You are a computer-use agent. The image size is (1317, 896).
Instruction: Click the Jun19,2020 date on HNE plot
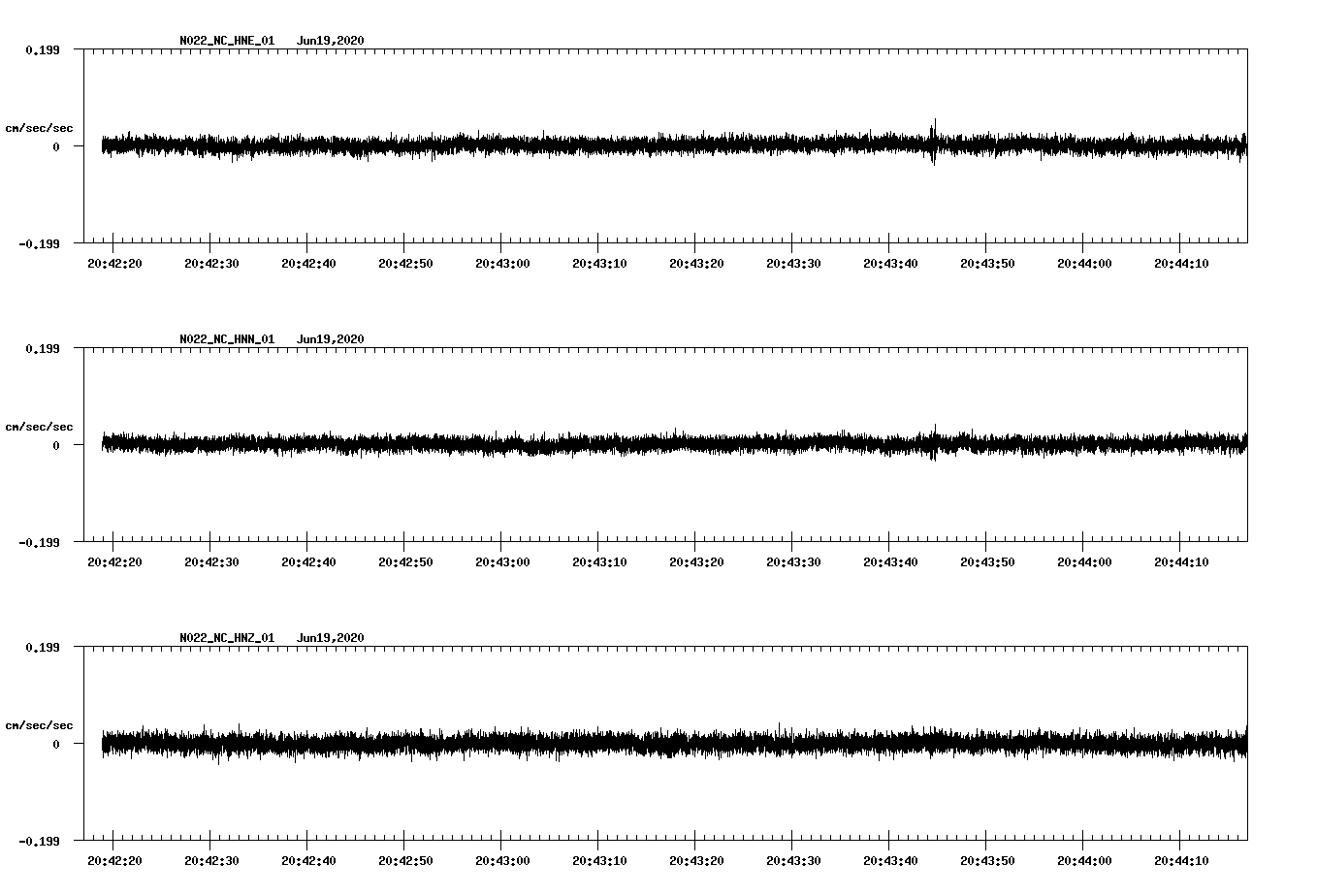click(x=331, y=41)
